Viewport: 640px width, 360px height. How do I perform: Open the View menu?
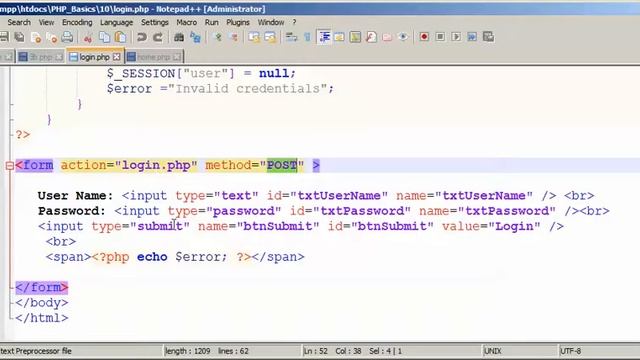[46, 22]
